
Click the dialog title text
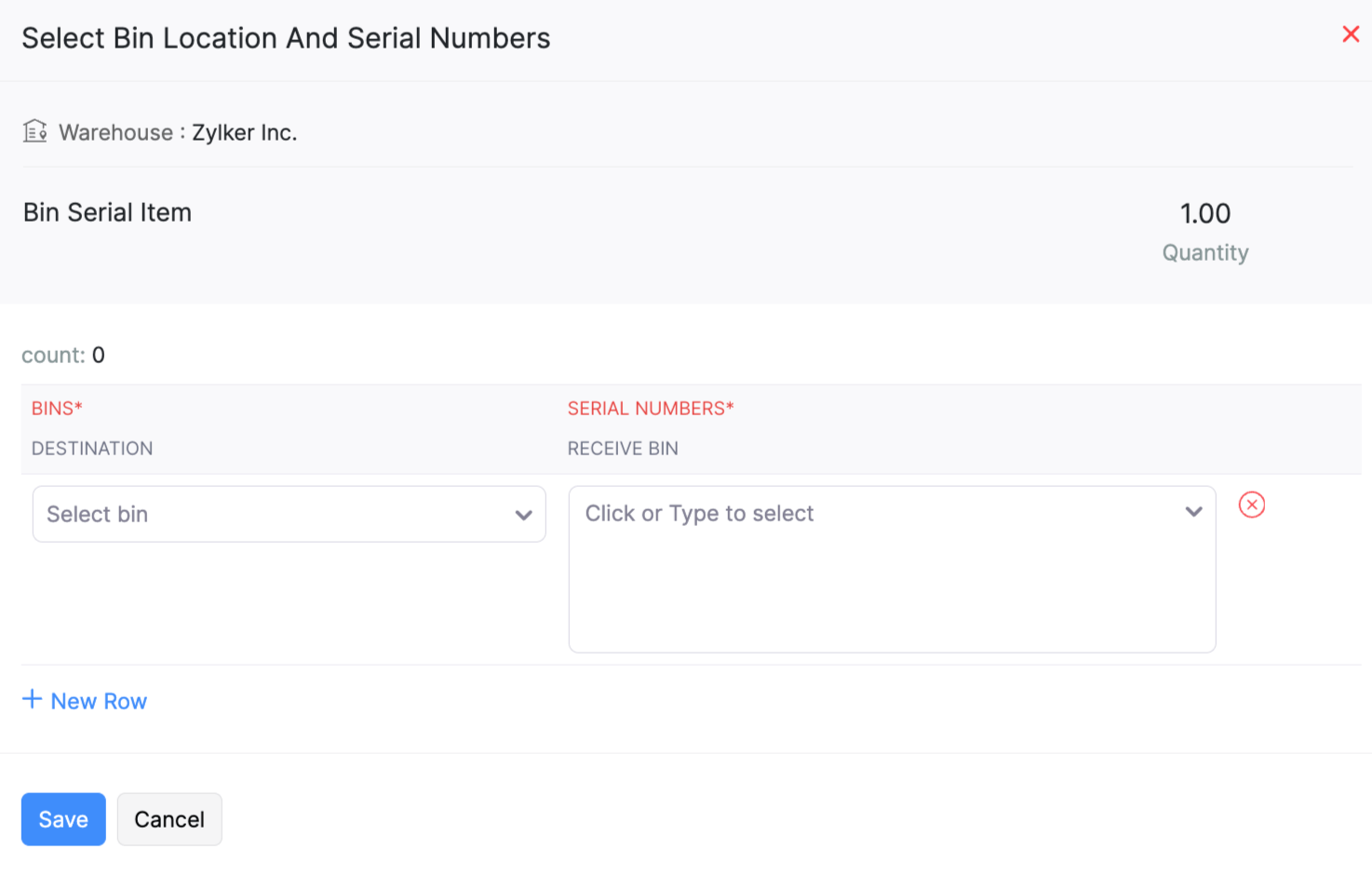coord(286,38)
